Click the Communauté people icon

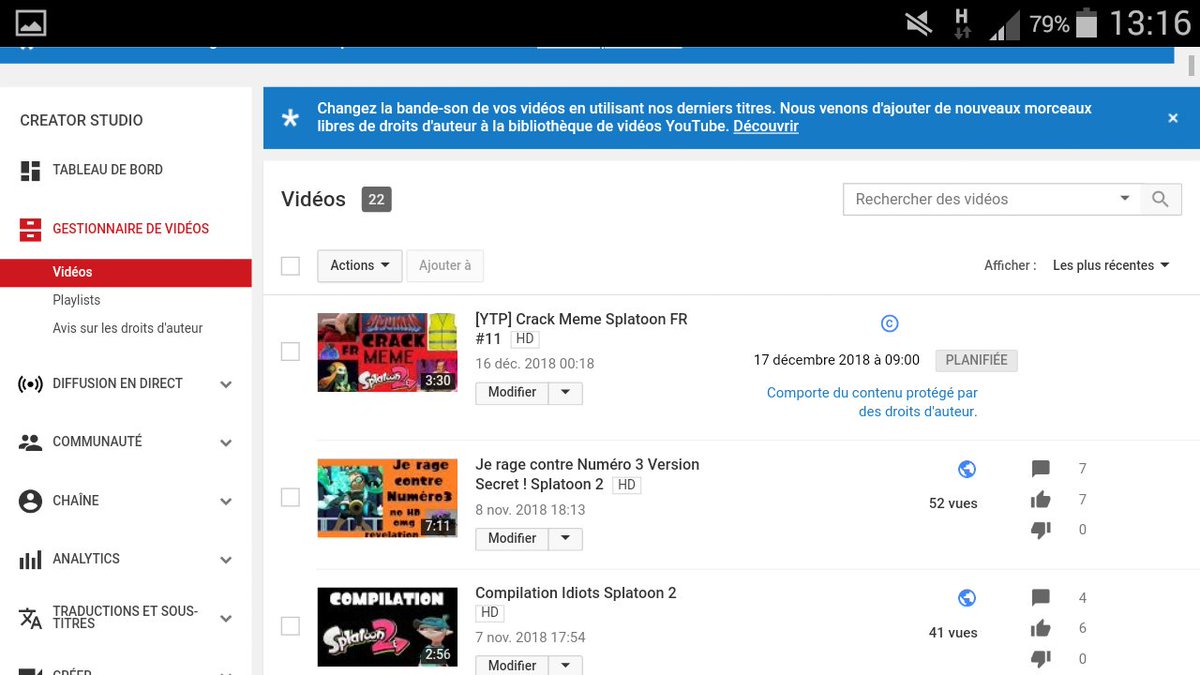pyautogui.click(x=30, y=442)
